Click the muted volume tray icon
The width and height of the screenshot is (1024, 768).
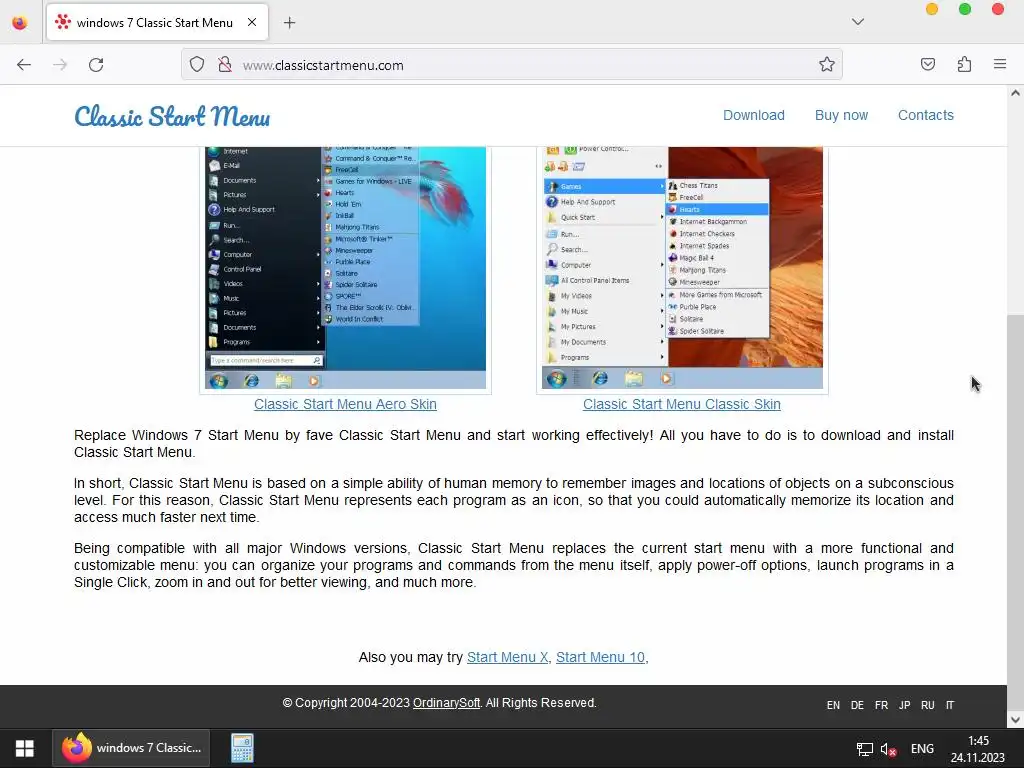pyautogui.click(x=888, y=750)
